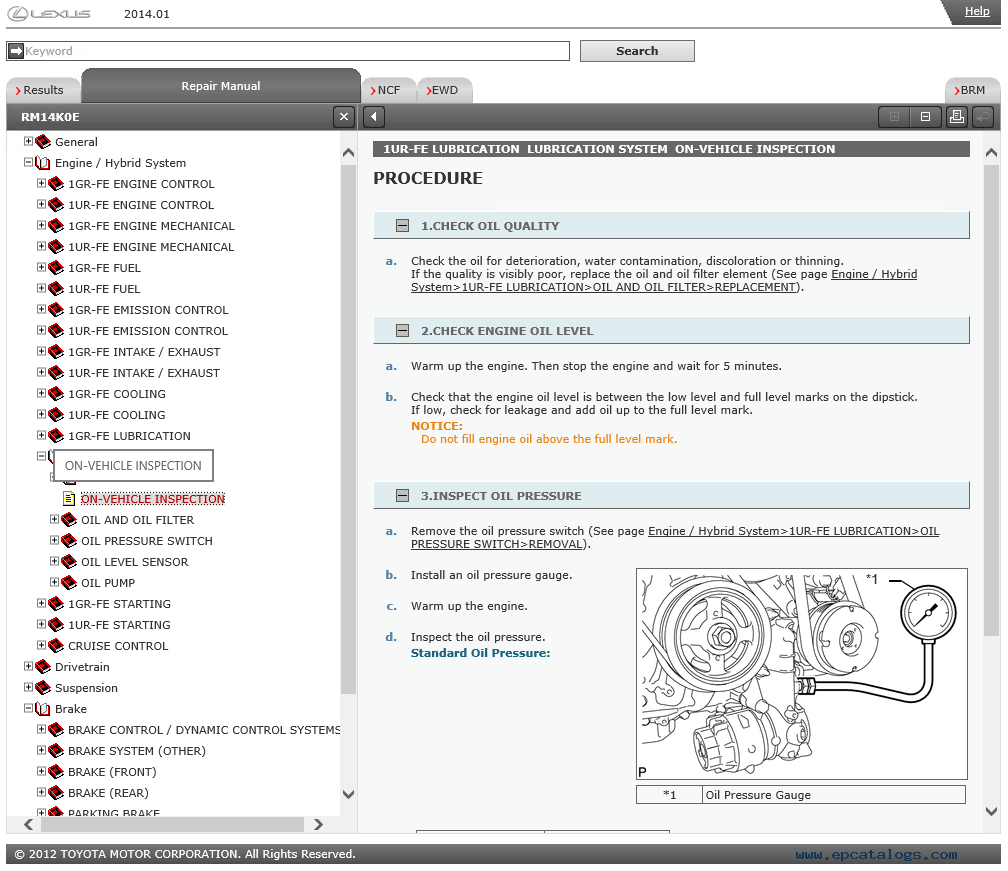
Task: Click the 1UR-FE FUEL book icon
Action: pyautogui.click(x=56, y=289)
